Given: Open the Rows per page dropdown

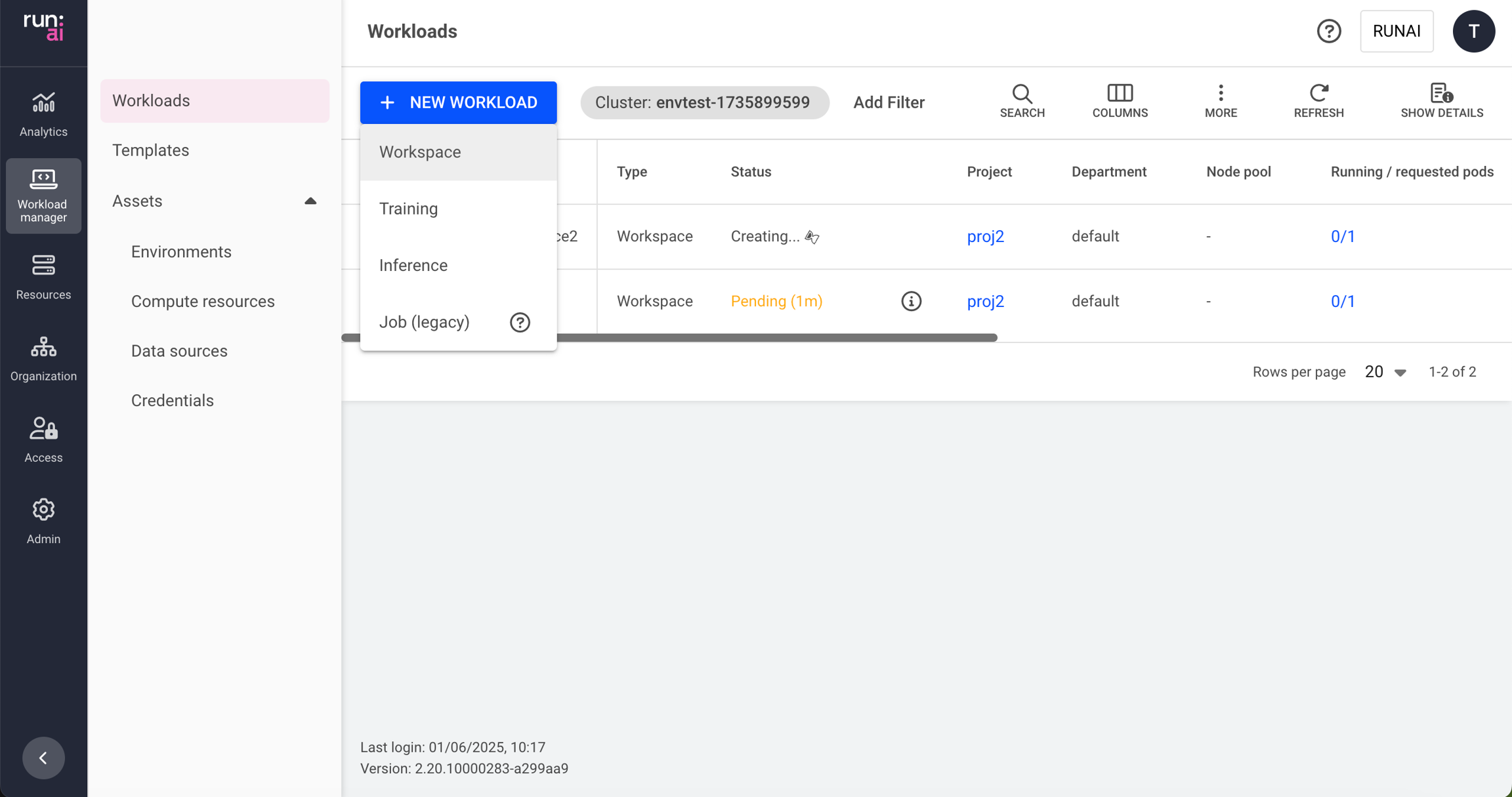Looking at the screenshot, I should [1385, 371].
